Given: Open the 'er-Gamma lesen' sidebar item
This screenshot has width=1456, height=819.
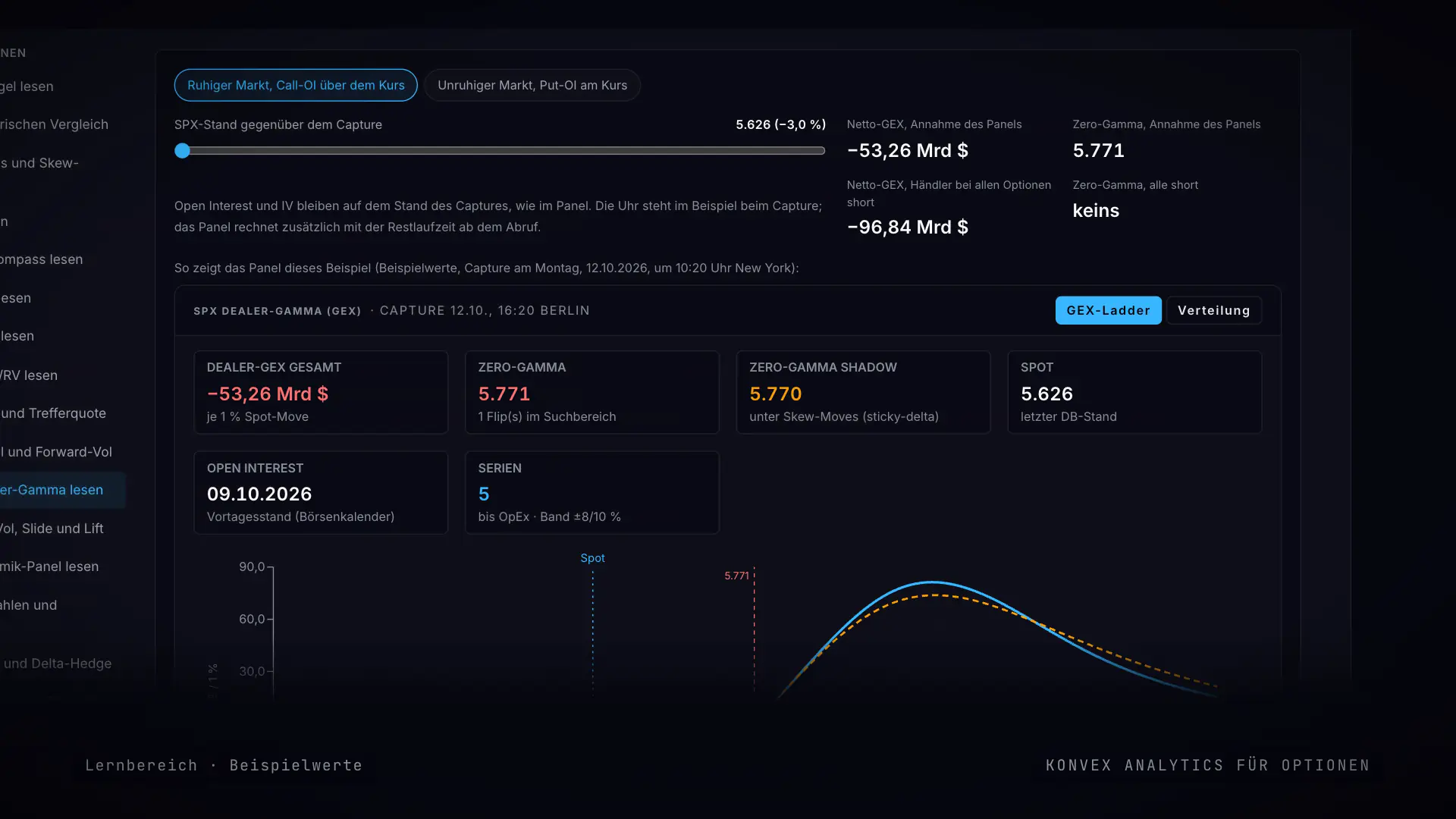Looking at the screenshot, I should click(x=62, y=490).
